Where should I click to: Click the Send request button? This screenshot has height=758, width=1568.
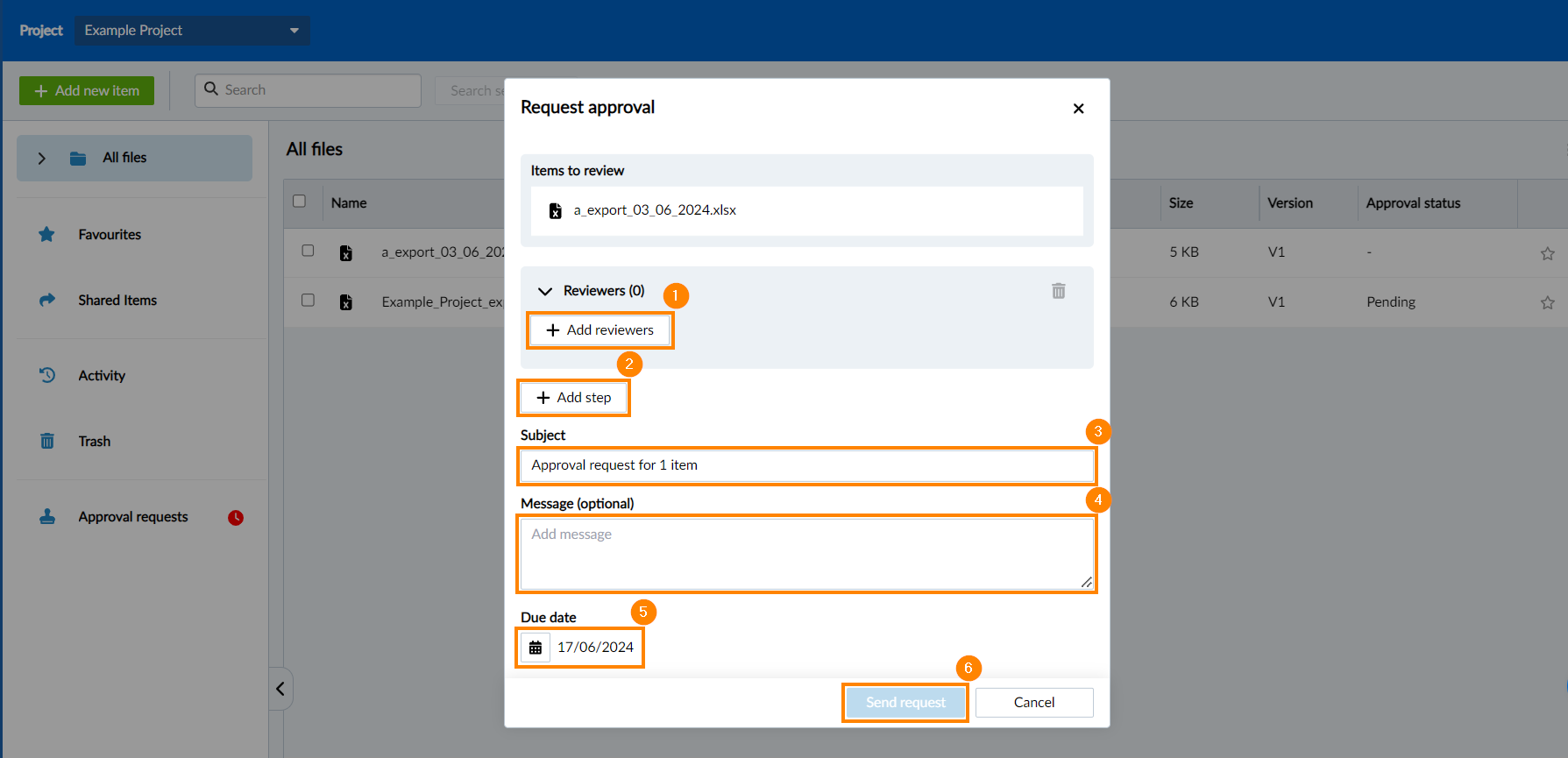pos(905,703)
